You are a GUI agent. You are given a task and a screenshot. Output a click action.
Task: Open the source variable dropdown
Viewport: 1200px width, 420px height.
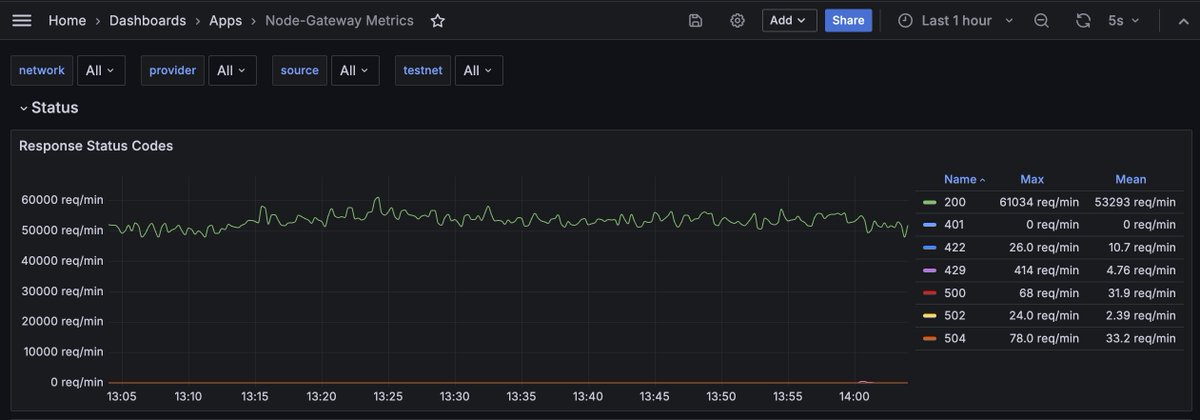coord(355,70)
